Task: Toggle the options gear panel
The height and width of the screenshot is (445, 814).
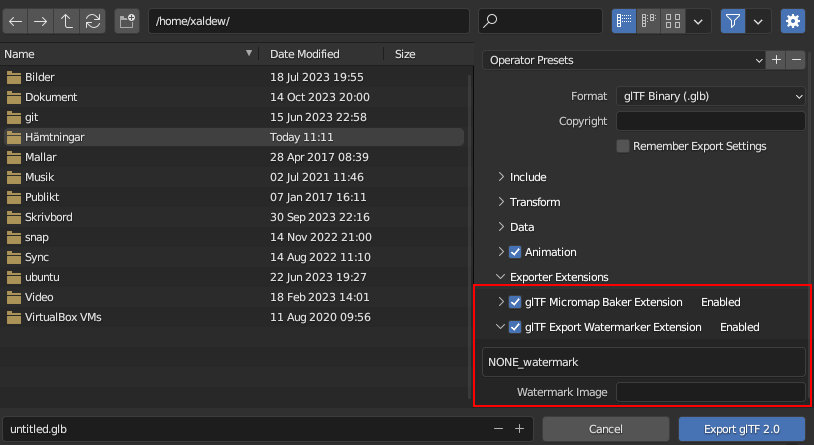Action: pyautogui.click(x=793, y=21)
